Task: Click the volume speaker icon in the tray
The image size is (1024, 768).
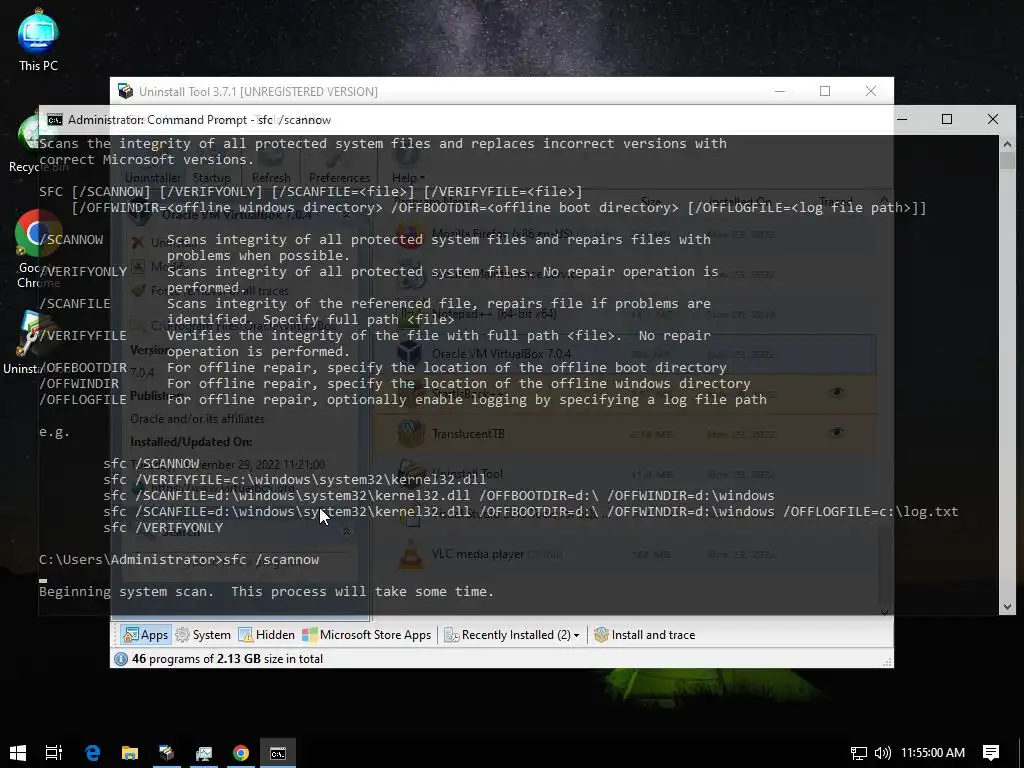Action: 882,753
